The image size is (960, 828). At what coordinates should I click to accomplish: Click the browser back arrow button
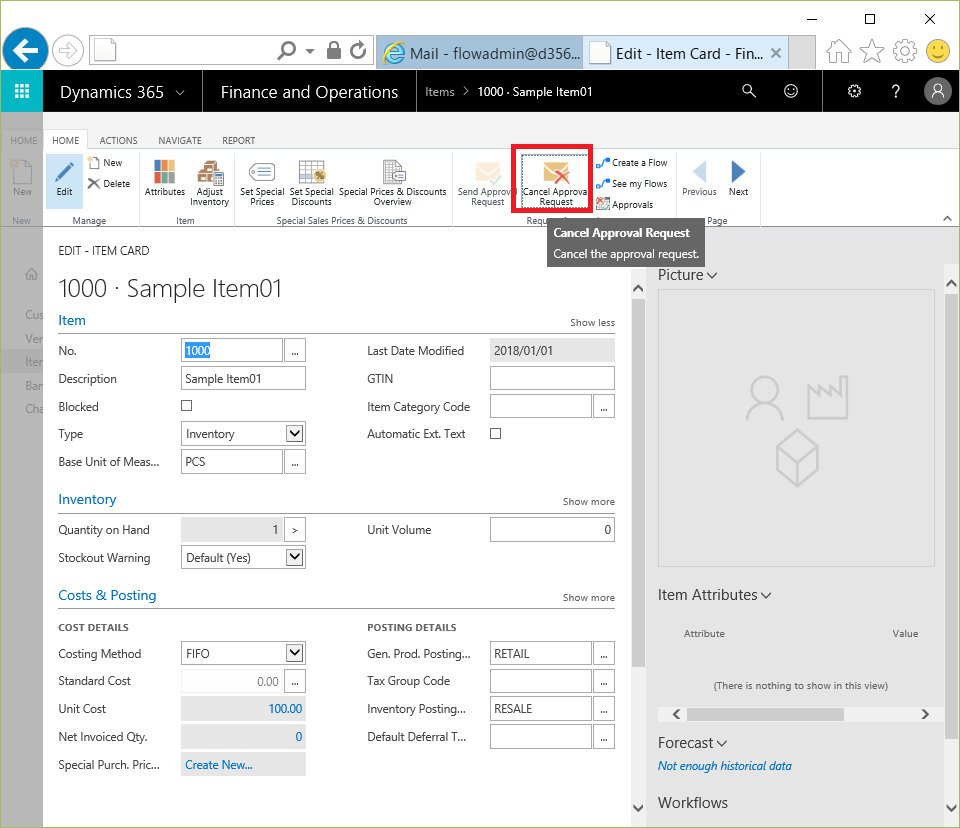pos(25,50)
